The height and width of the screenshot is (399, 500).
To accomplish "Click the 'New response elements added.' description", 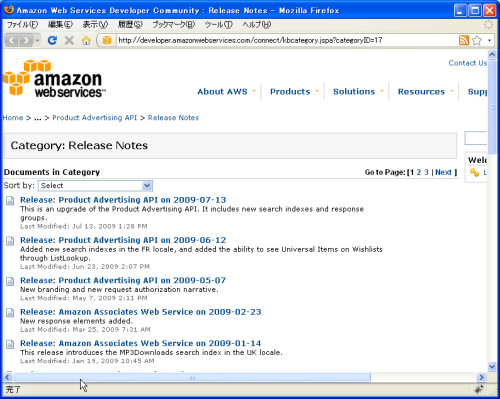I will pos(76,321).
